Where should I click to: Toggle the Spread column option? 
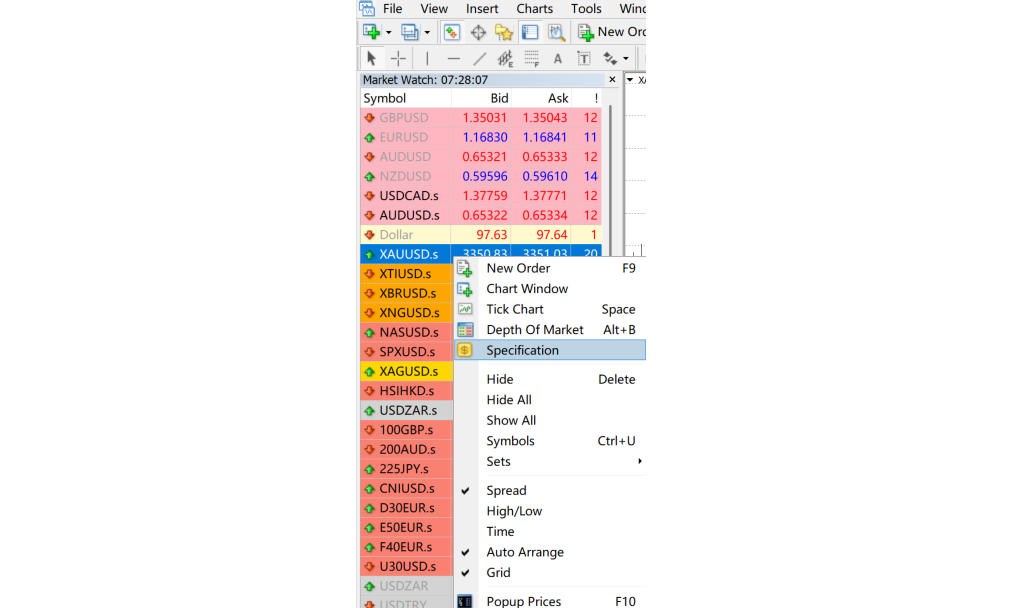[550, 490]
